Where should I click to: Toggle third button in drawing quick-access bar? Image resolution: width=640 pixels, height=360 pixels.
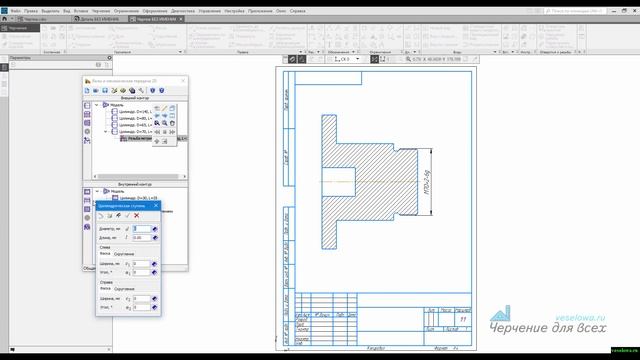tap(302, 59)
